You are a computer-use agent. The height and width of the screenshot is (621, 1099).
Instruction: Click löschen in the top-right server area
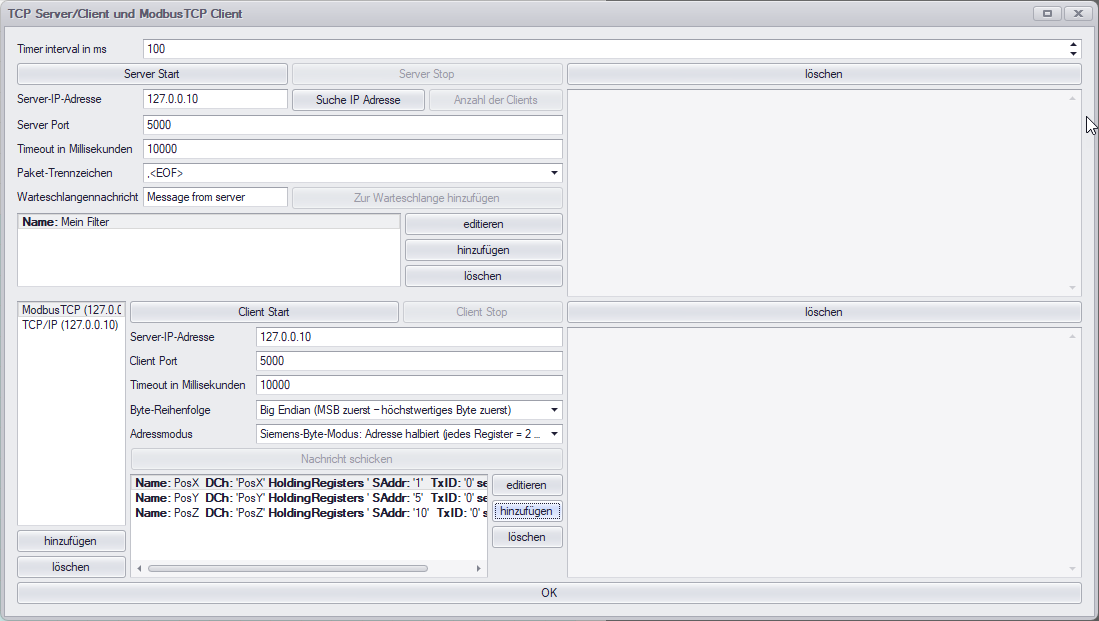(822, 73)
